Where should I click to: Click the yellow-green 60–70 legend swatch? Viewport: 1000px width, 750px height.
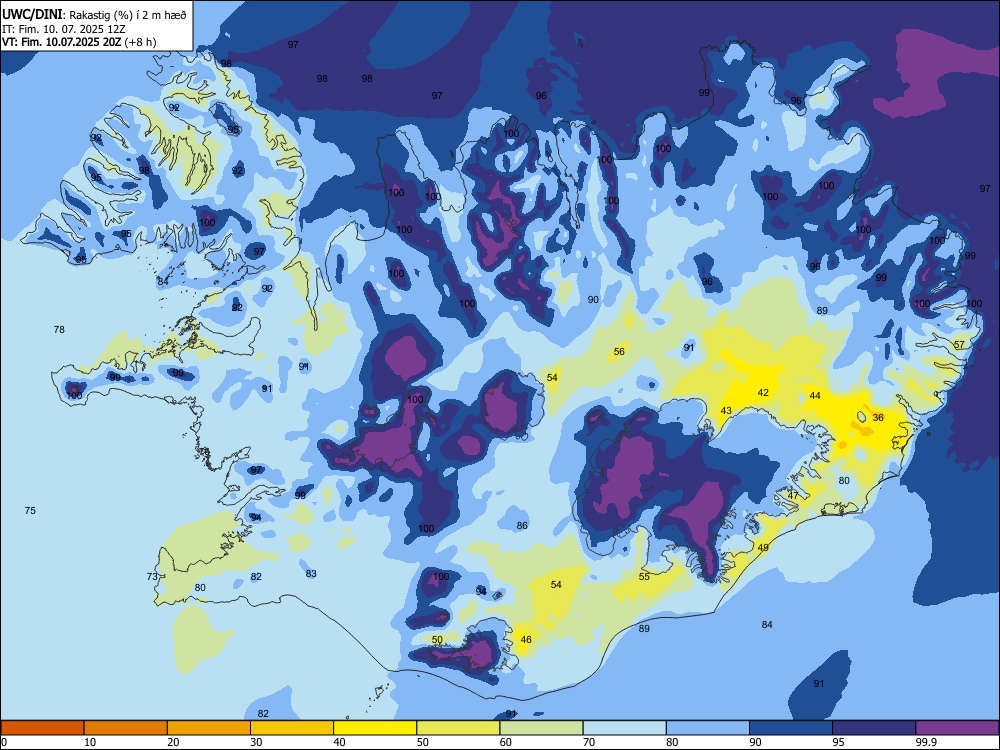tap(541, 728)
